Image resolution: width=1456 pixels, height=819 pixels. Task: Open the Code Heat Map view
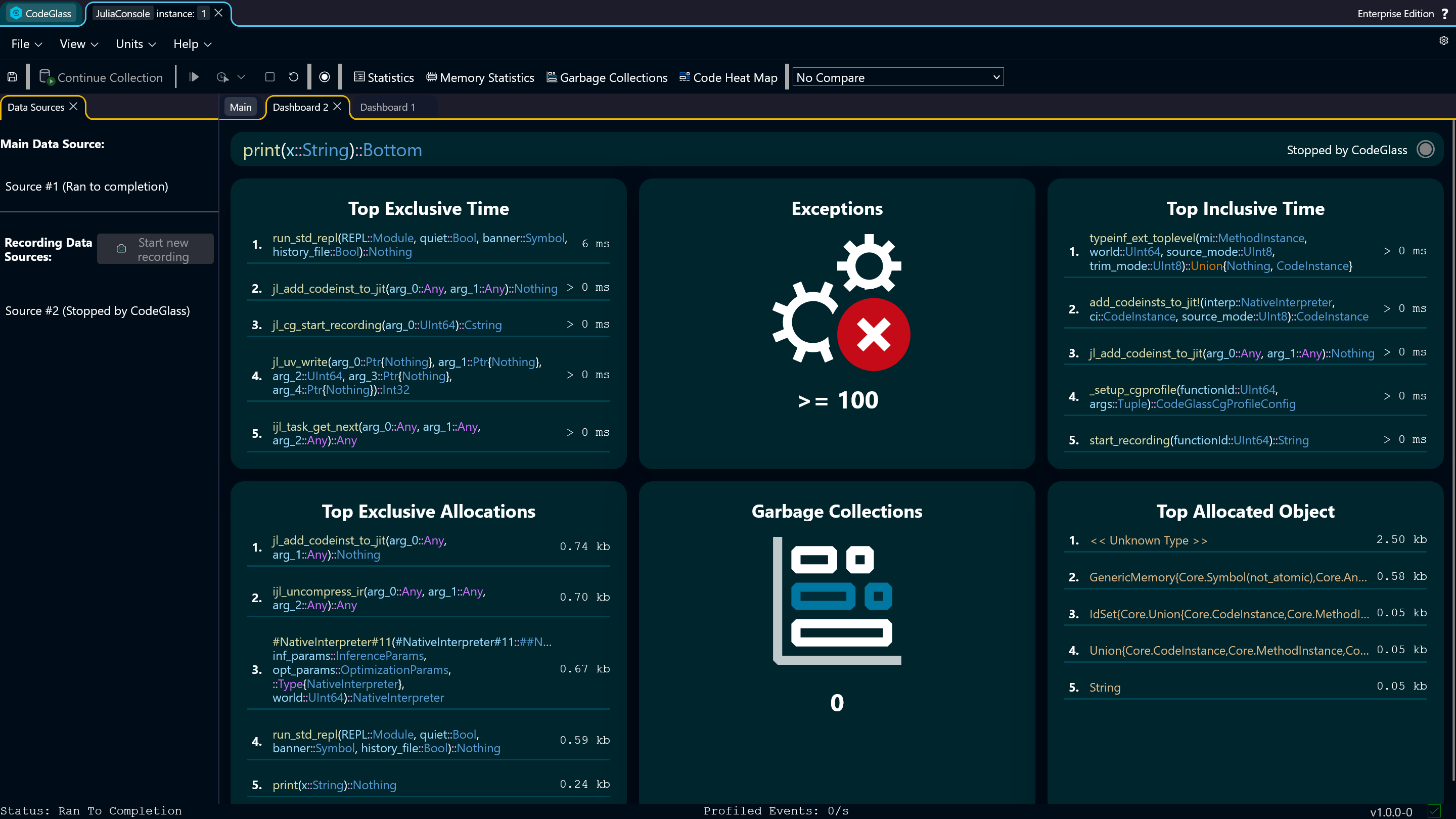(728, 77)
